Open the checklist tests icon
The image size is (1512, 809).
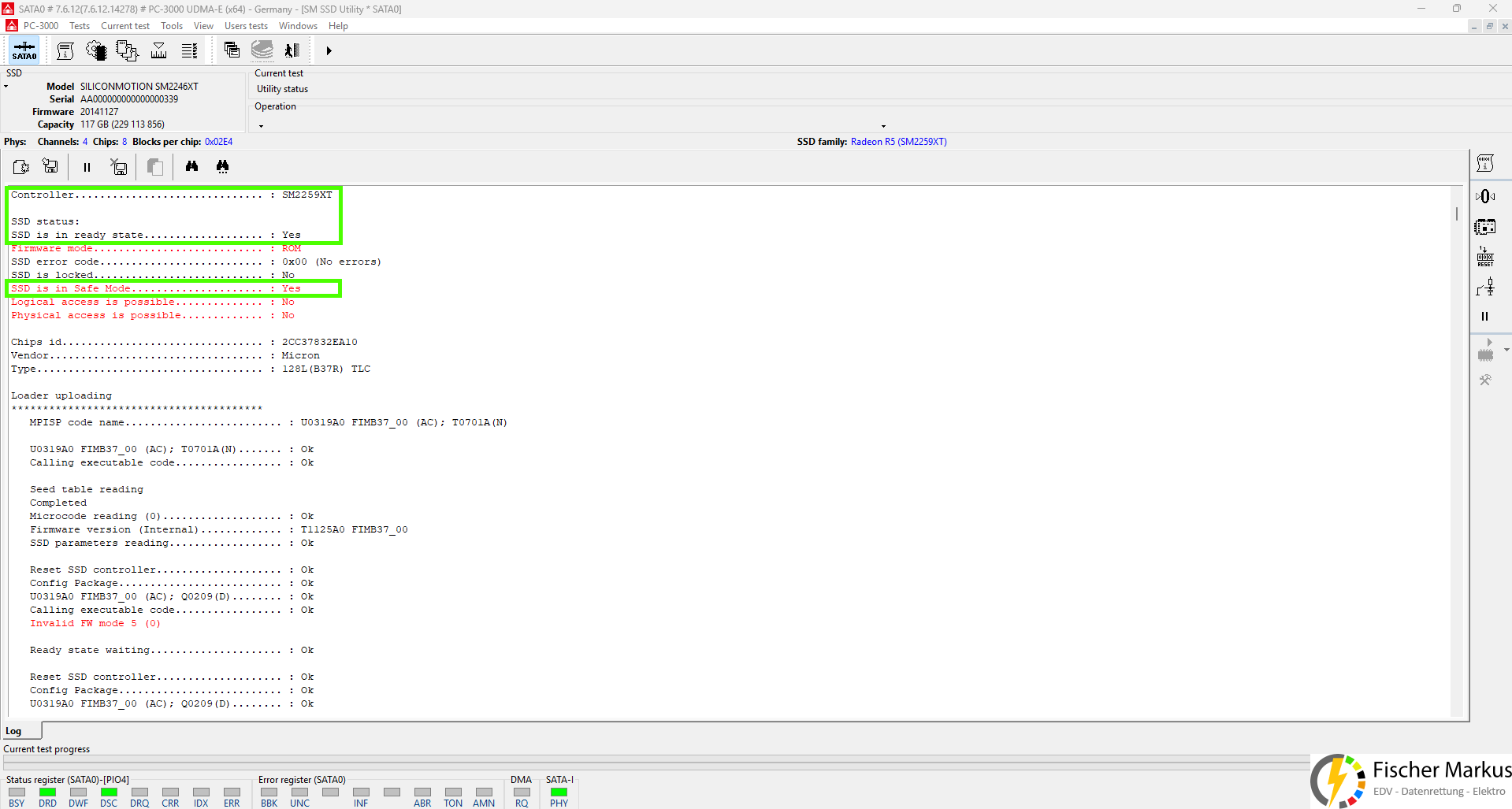pos(189,51)
